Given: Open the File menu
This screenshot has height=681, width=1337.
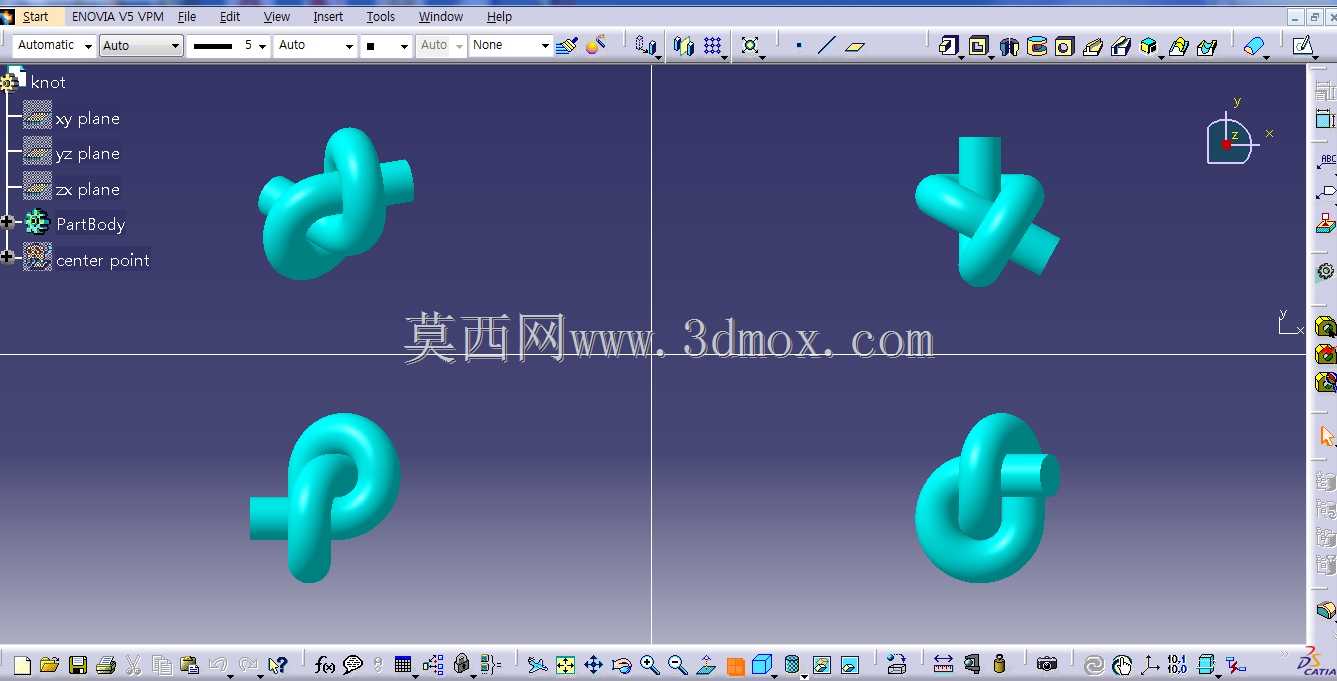Looking at the screenshot, I should click(x=187, y=16).
